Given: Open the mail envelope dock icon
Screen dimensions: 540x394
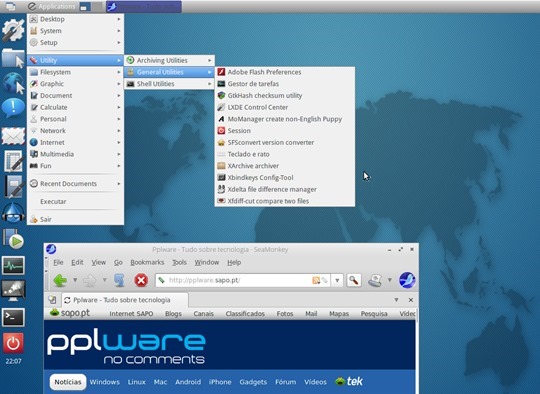Looking at the screenshot, I should (13, 136).
